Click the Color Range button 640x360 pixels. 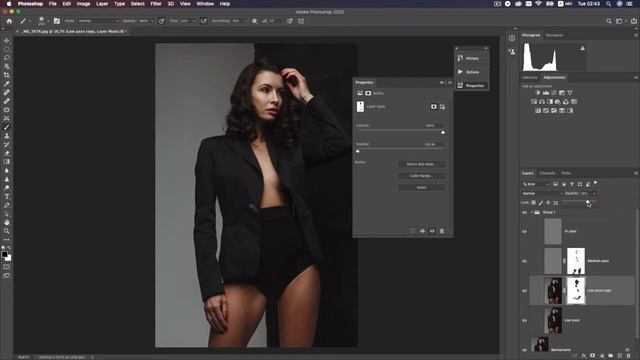(x=421, y=176)
